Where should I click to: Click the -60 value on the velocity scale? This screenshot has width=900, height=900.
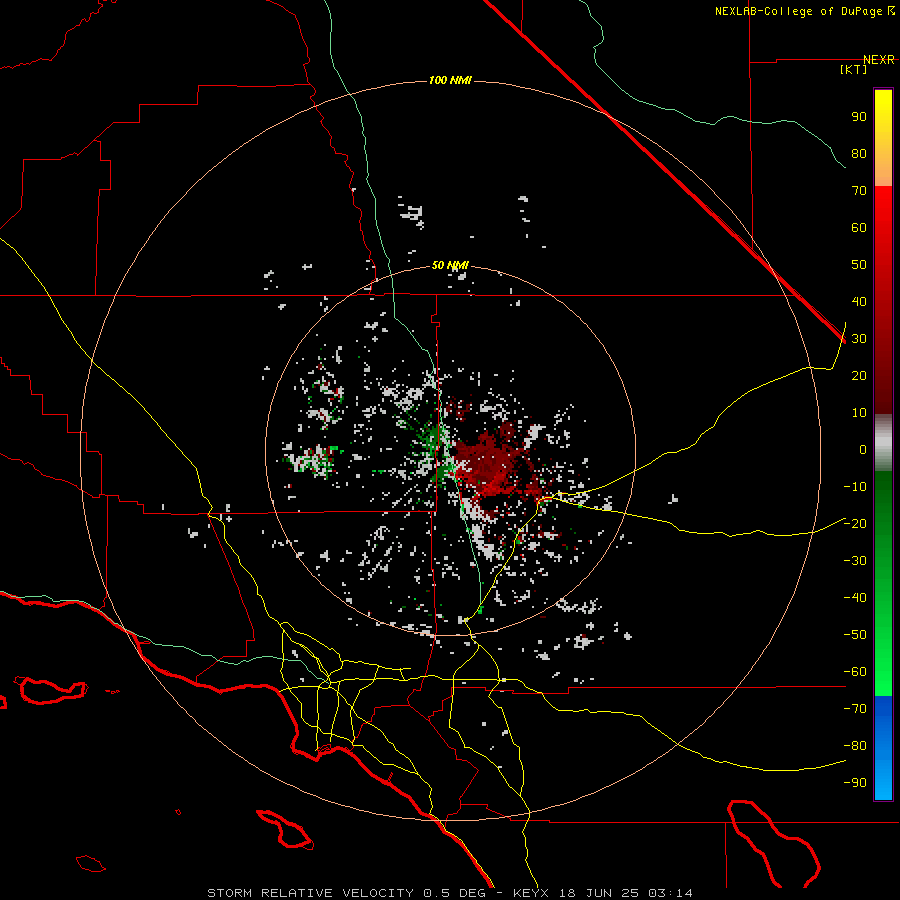coord(855,672)
